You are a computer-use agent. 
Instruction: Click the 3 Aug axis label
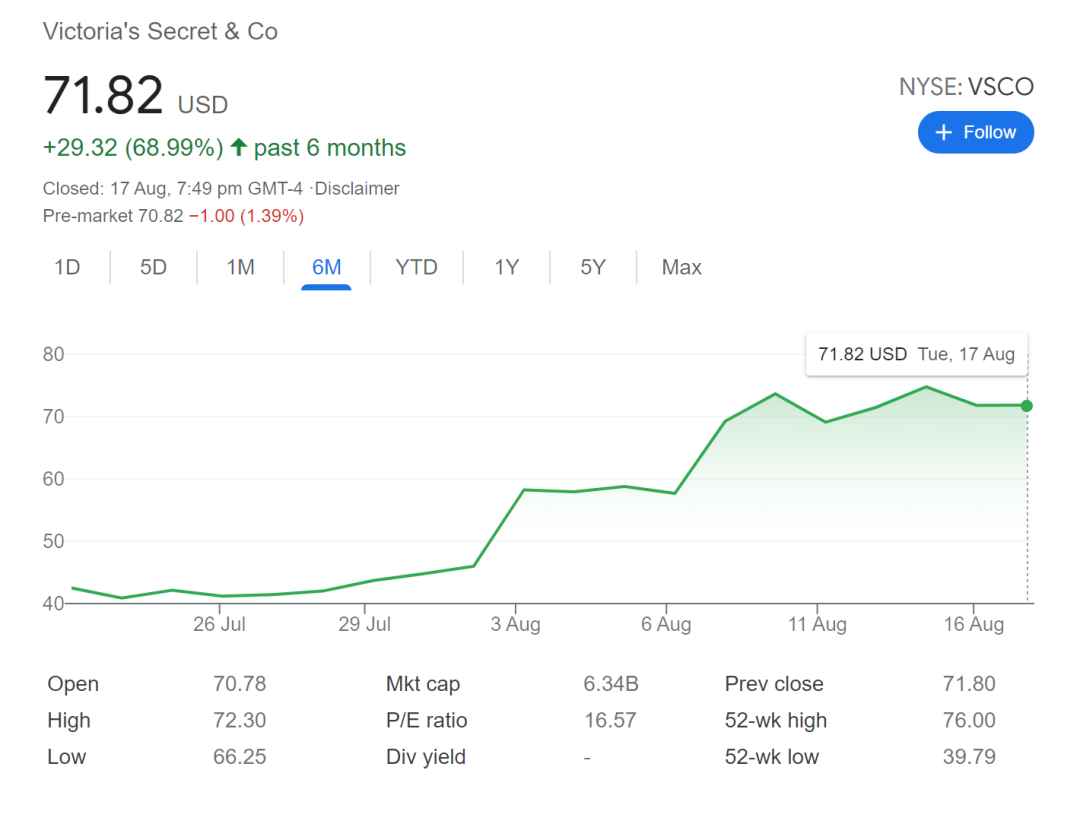click(x=516, y=624)
